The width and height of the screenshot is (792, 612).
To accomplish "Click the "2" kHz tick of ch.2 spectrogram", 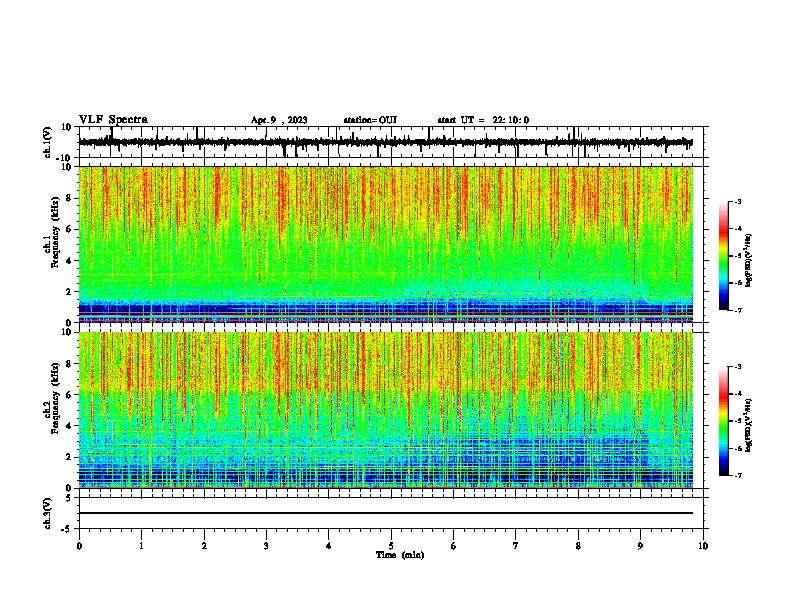I will coord(69,457).
